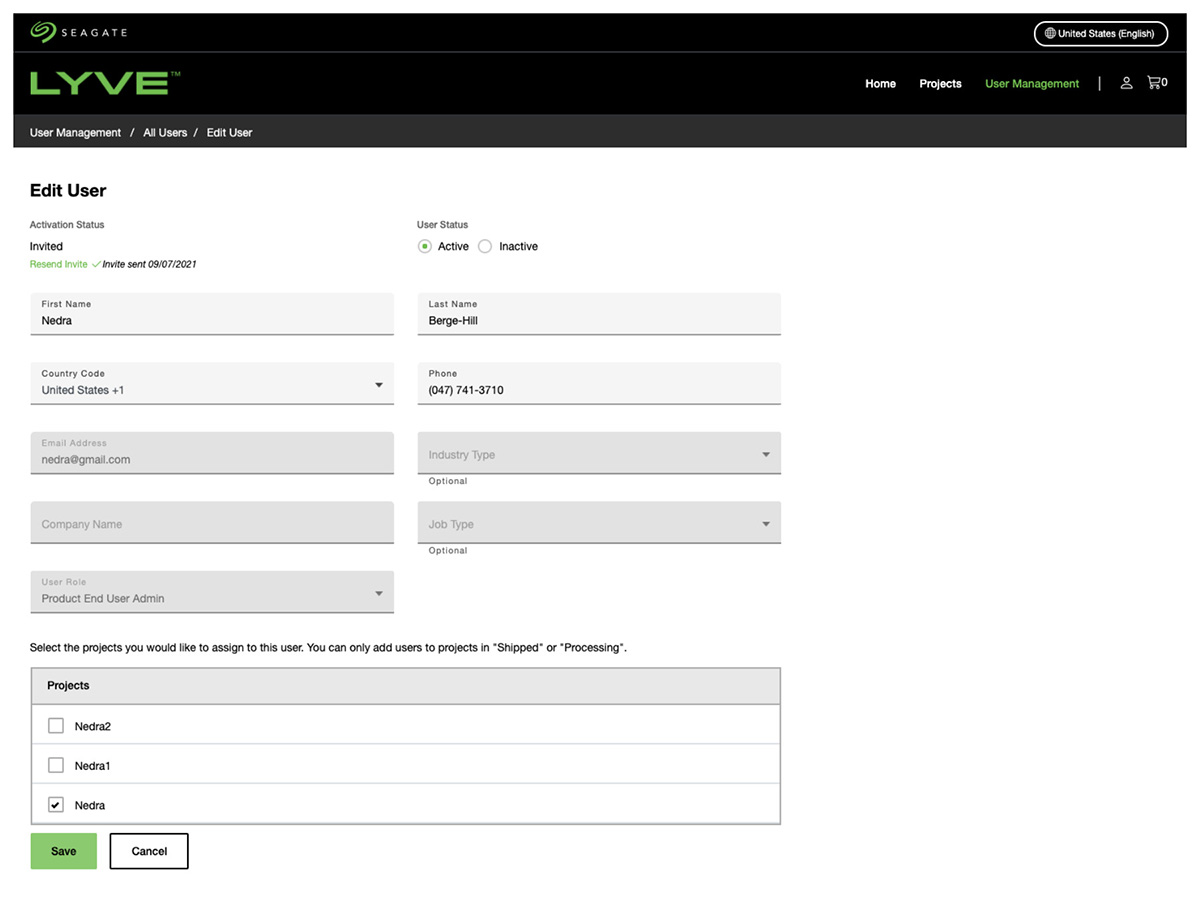Click the Resend Invite link
Image resolution: width=1200 pixels, height=901 pixels.
click(x=59, y=264)
